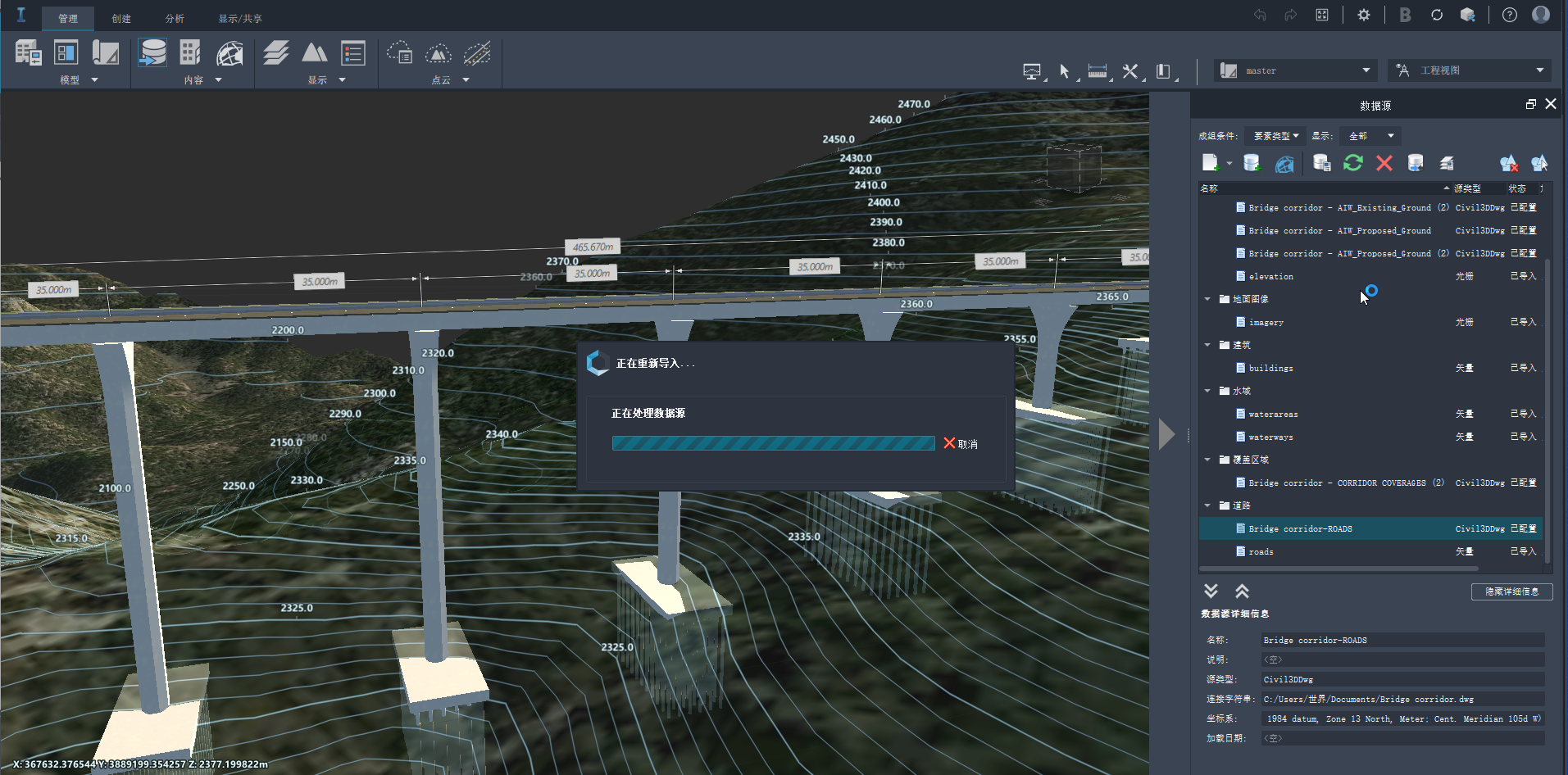Click the shapes with red X icon
The height and width of the screenshot is (775, 1568).
tap(1509, 163)
